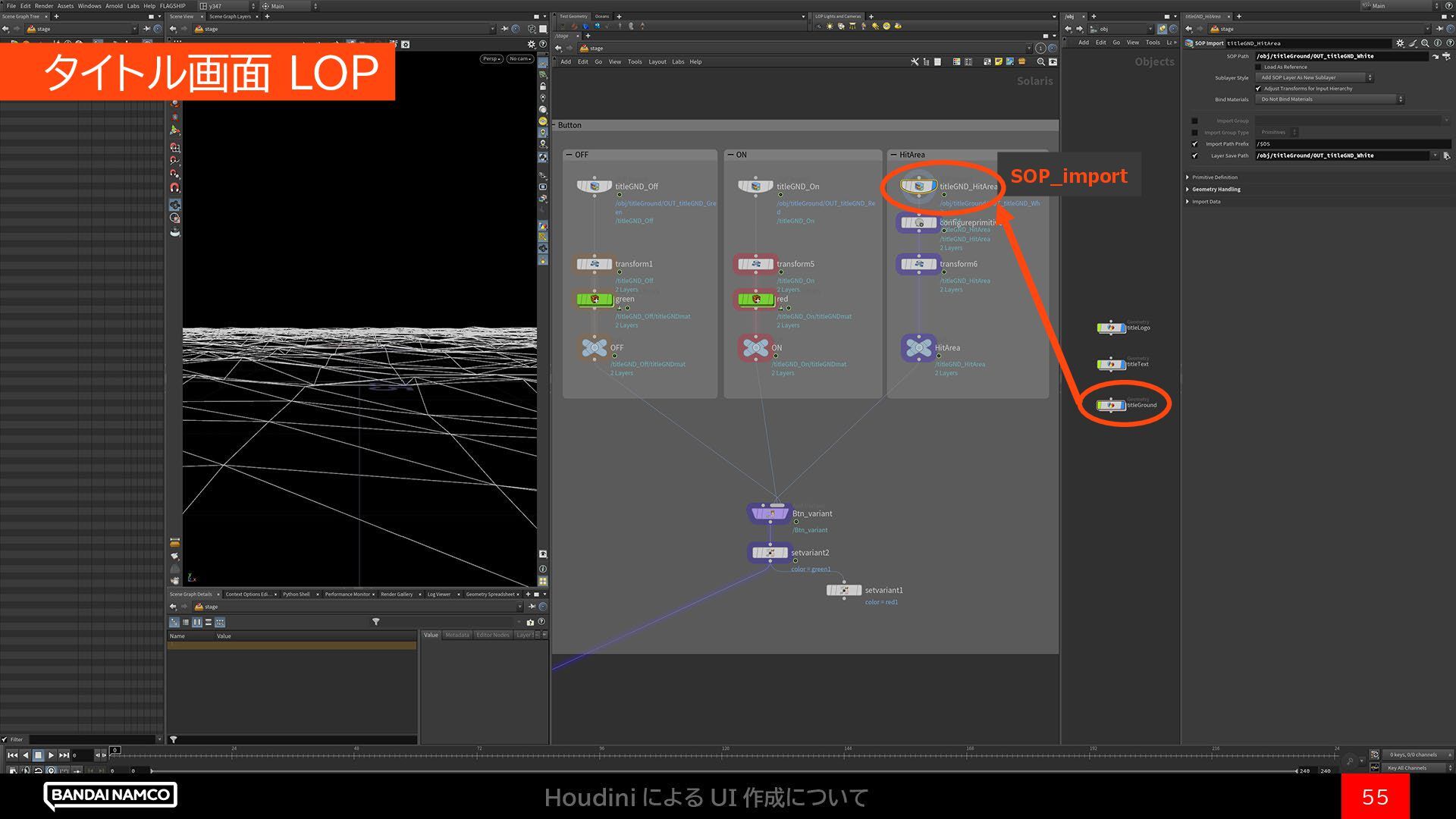
Task: Click the SOP Path input field
Action: coord(1341,56)
